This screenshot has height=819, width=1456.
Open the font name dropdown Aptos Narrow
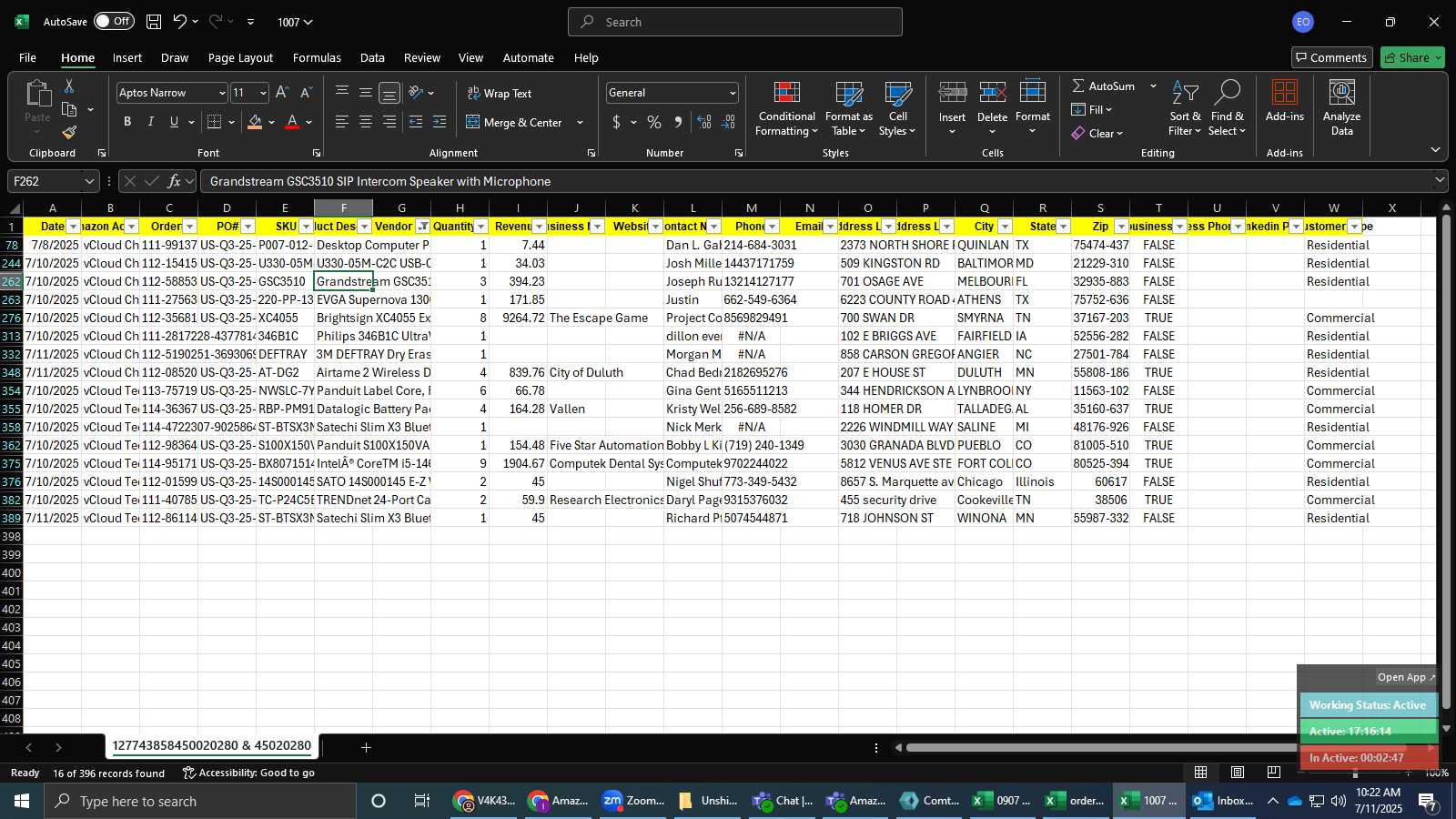pos(221,93)
